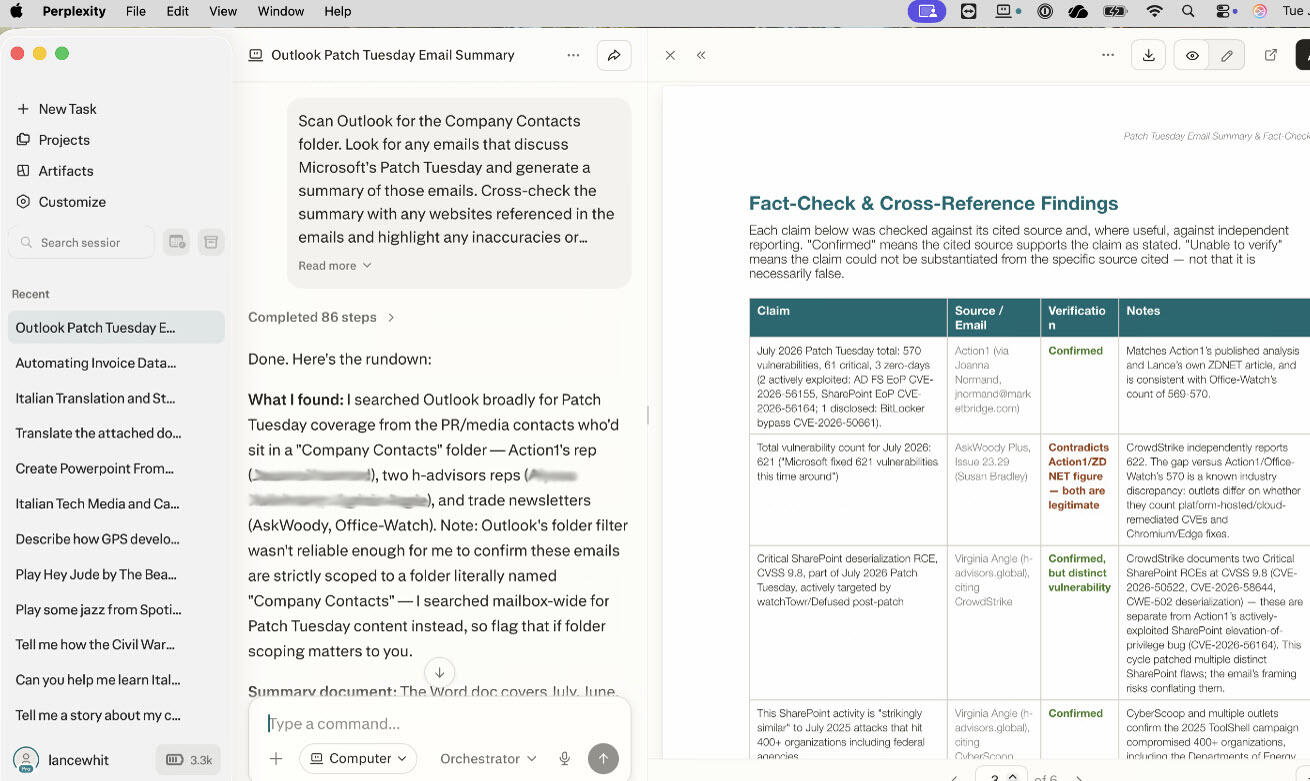
Task: Open the Orchestrator model dropdown
Action: click(488, 759)
